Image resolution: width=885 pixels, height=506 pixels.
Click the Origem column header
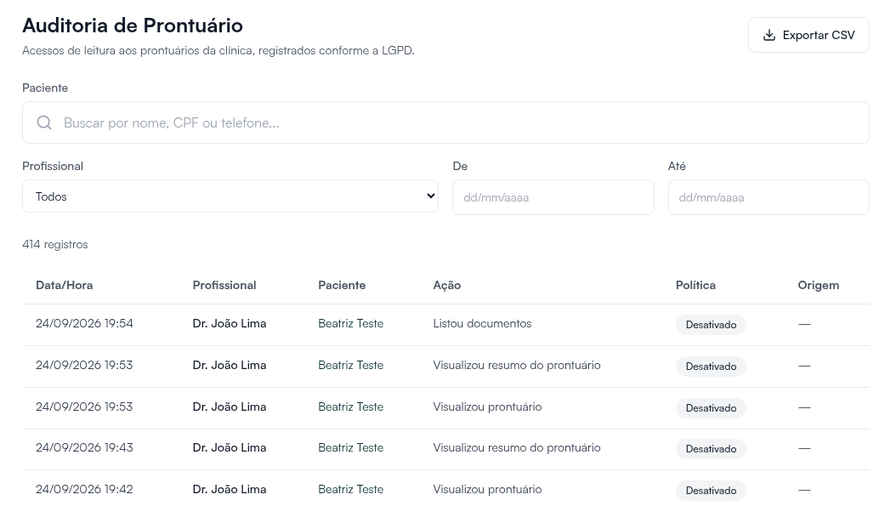[818, 285]
